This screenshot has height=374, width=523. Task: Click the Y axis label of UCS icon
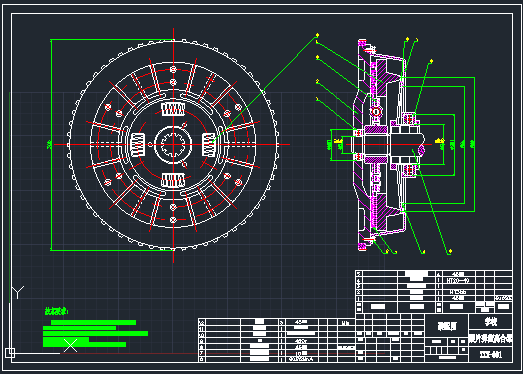click(18, 292)
